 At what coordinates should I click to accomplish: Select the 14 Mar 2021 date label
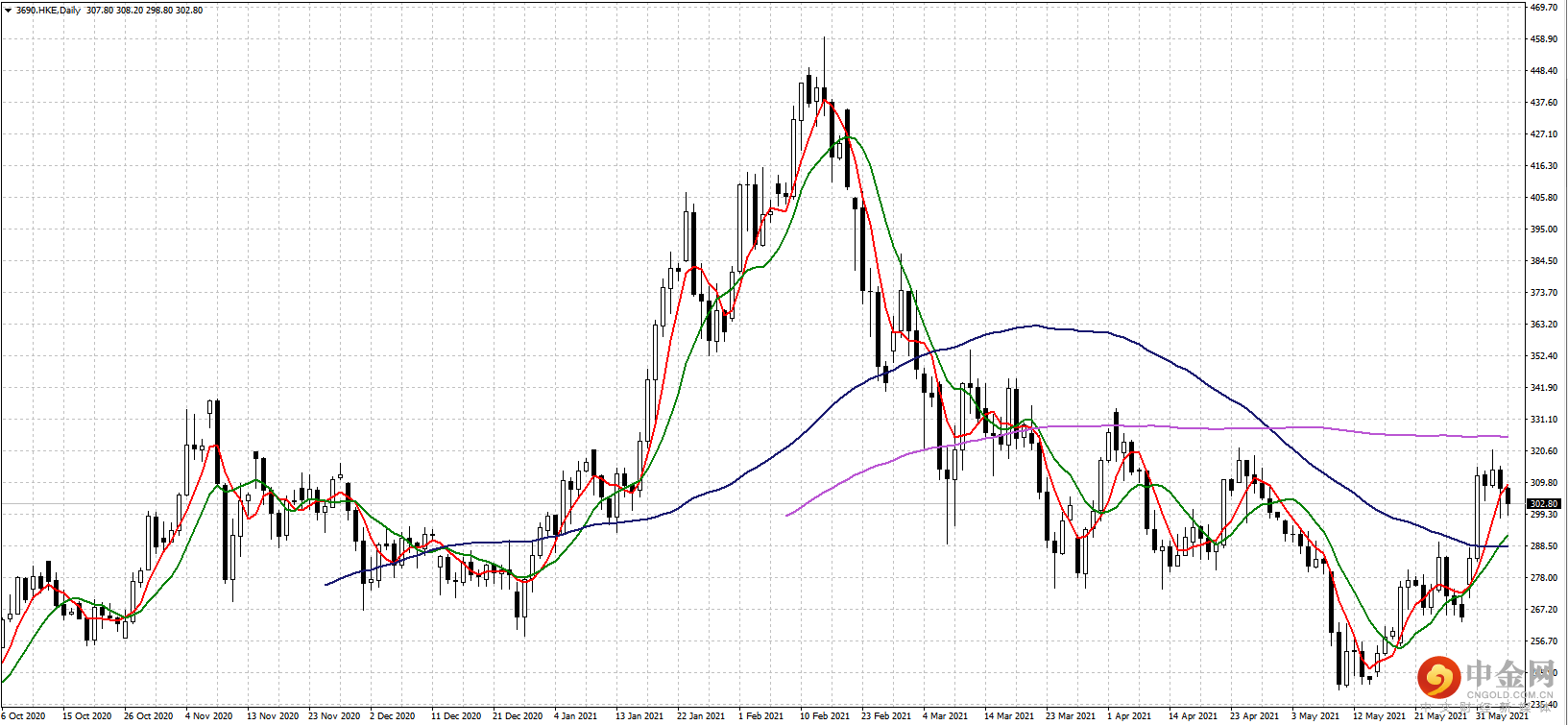tap(1008, 716)
